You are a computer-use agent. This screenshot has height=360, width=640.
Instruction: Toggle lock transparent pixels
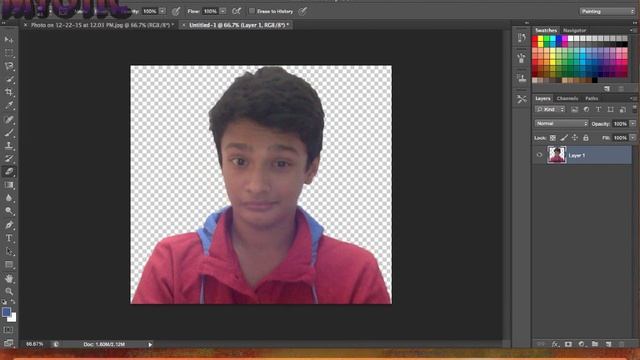pos(553,138)
